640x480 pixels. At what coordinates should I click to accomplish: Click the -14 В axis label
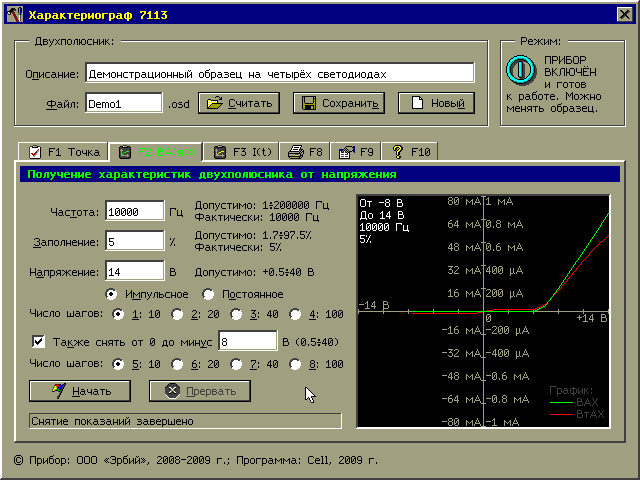(374, 305)
